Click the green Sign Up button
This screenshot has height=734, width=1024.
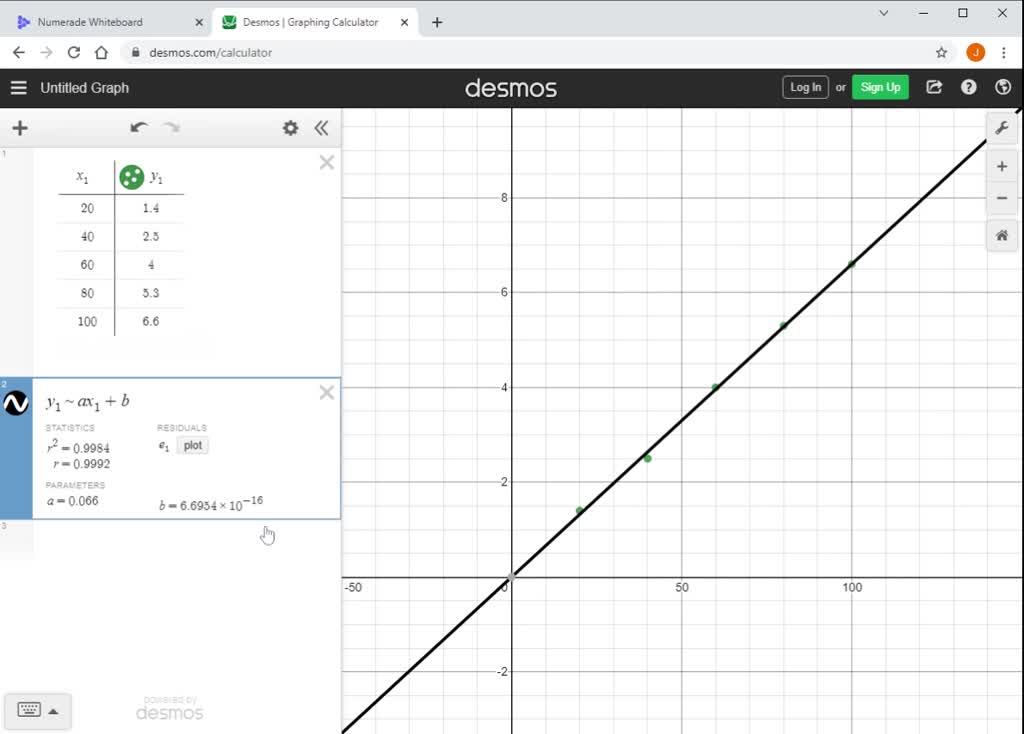pyautogui.click(x=880, y=87)
